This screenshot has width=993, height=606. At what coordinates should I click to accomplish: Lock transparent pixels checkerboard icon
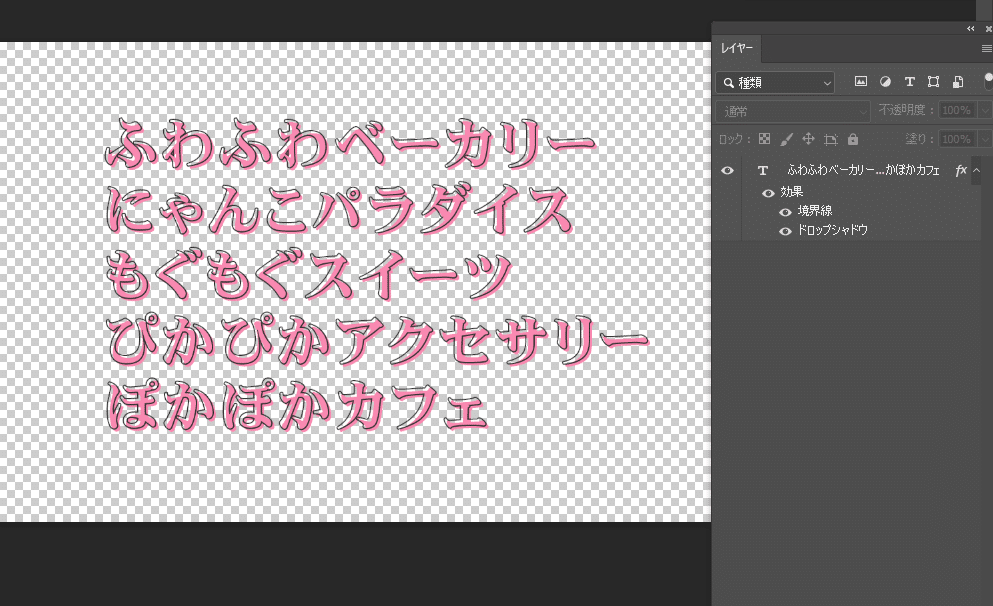click(x=765, y=139)
